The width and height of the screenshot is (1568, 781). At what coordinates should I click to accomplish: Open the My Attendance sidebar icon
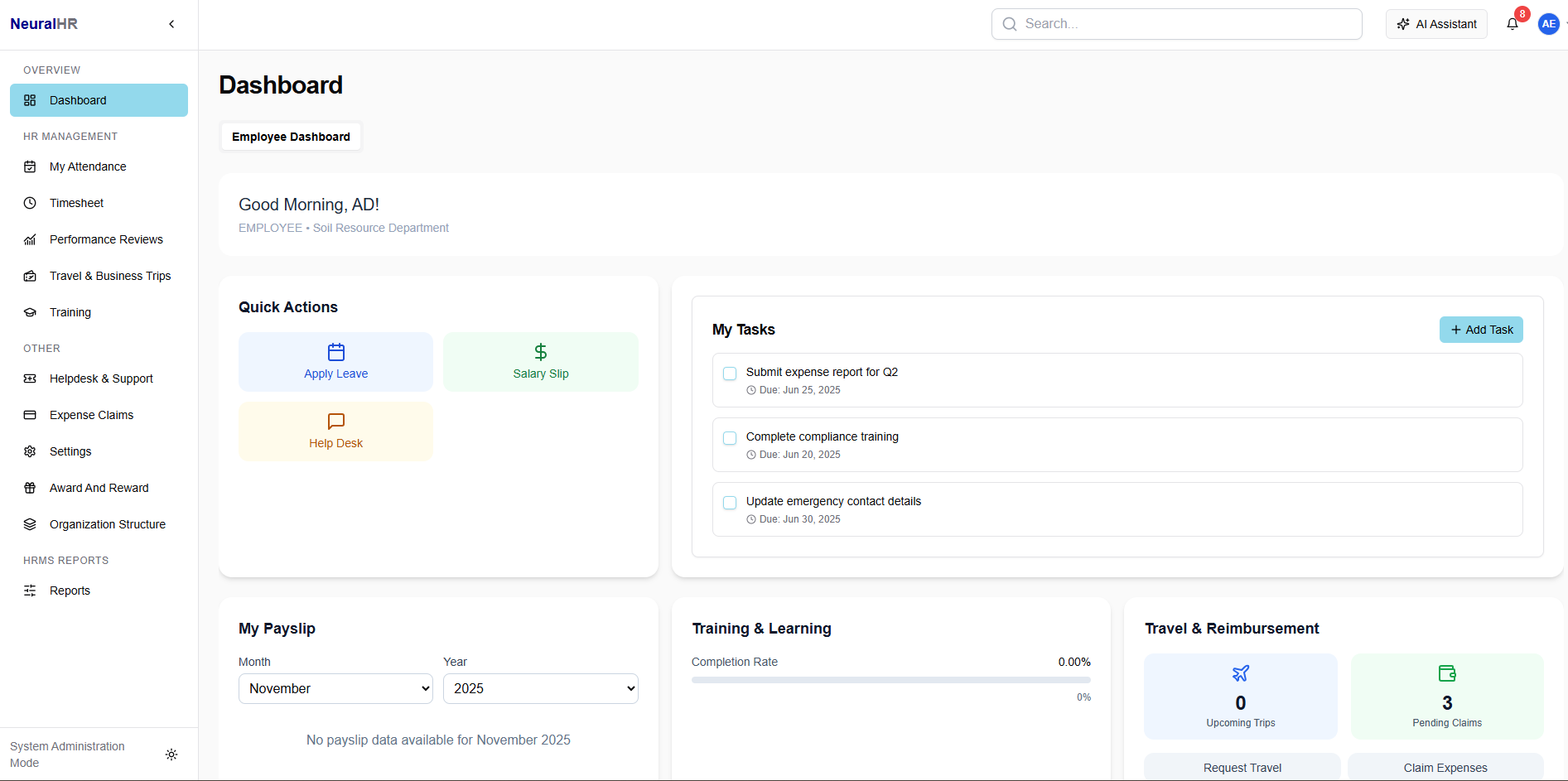pyautogui.click(x=30, y=166)
